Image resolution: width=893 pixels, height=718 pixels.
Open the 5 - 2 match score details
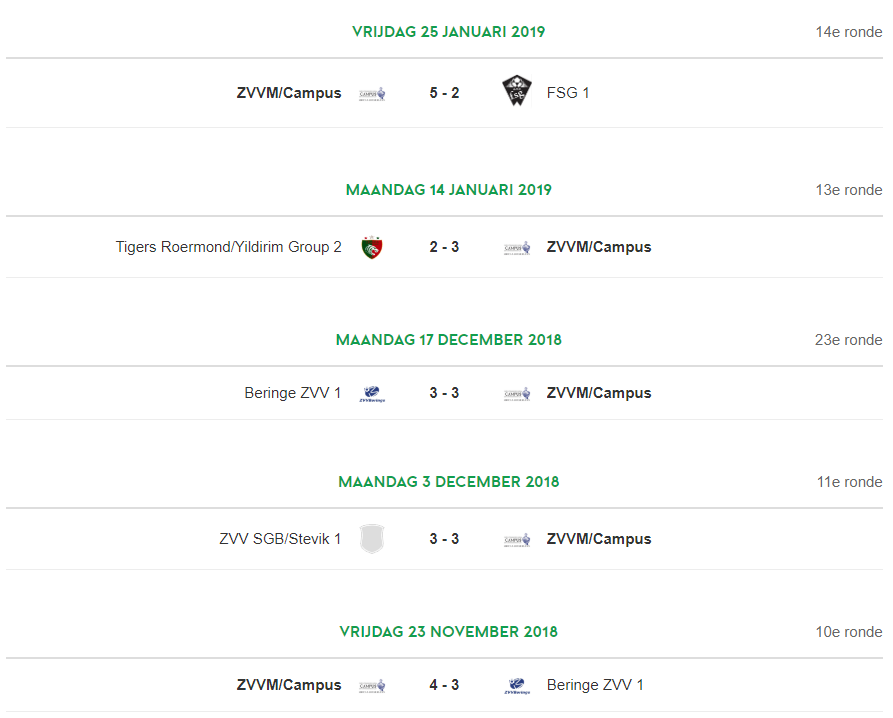[444, 93]
